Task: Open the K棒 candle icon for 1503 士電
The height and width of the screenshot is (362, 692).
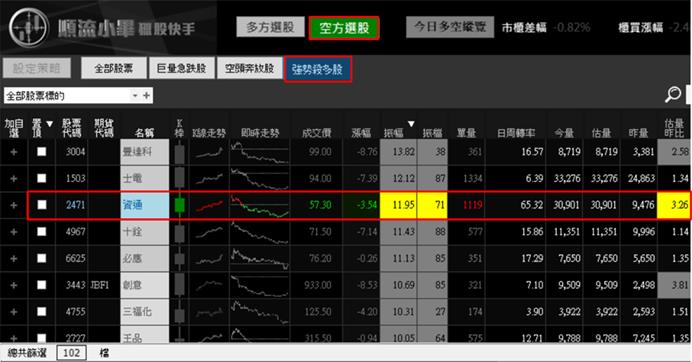Action: click(179, 178)
